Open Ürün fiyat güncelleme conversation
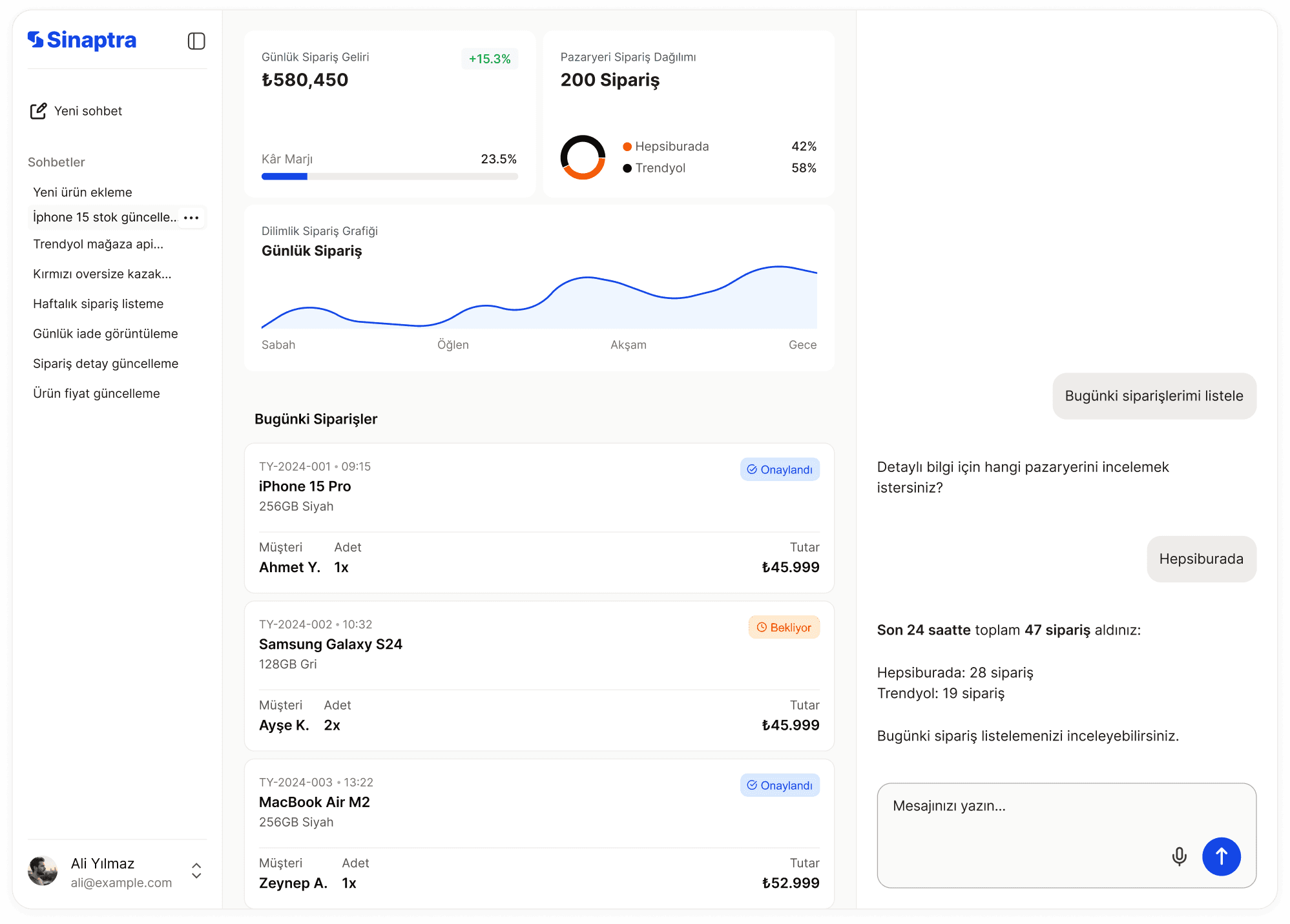This screenshot has width=1290, height=924. click(x=96, y=393)
